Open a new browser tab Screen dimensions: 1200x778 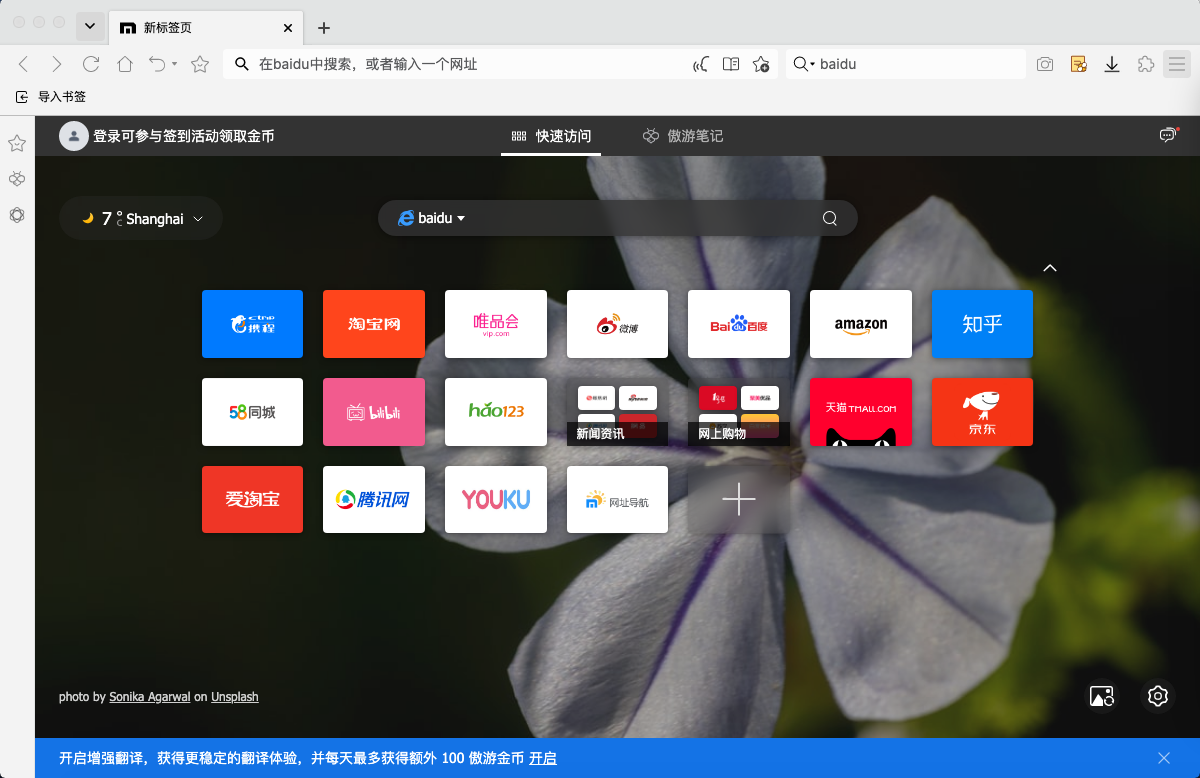click(x=323, y=28)
